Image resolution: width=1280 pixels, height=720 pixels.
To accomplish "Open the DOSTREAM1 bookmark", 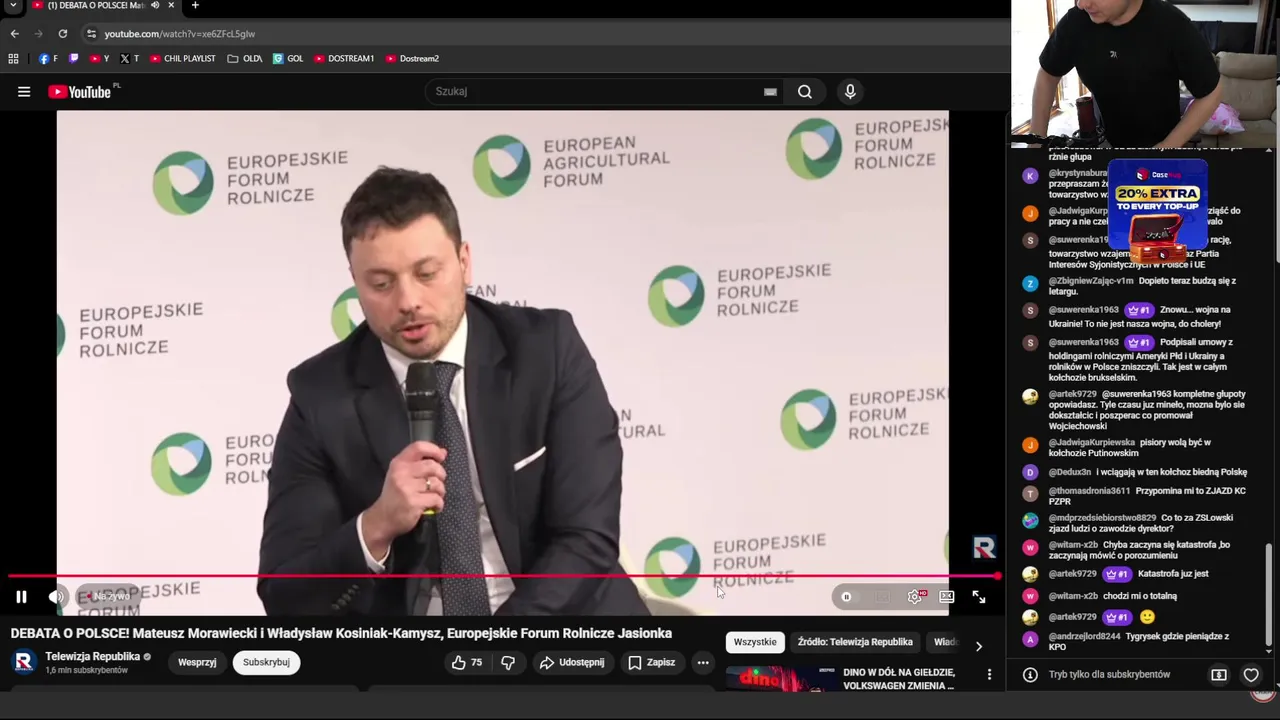I will click(344, 59).
